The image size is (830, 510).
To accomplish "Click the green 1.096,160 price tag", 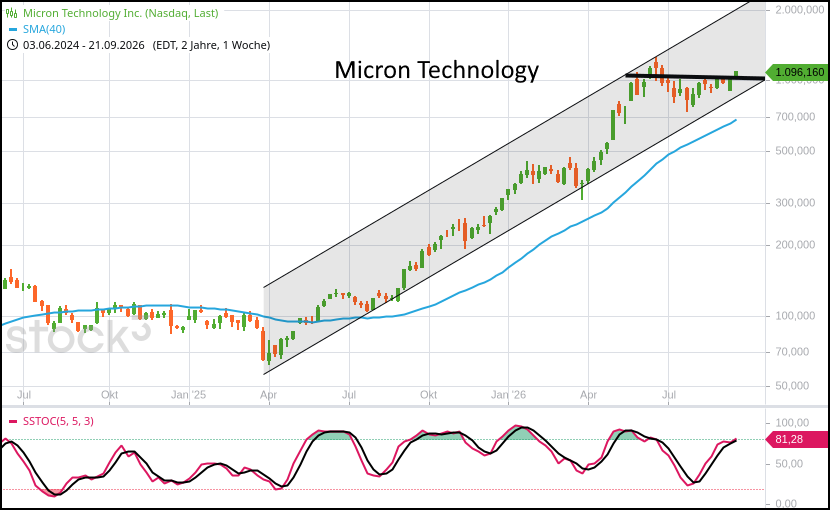I will [x=798, y=72].
